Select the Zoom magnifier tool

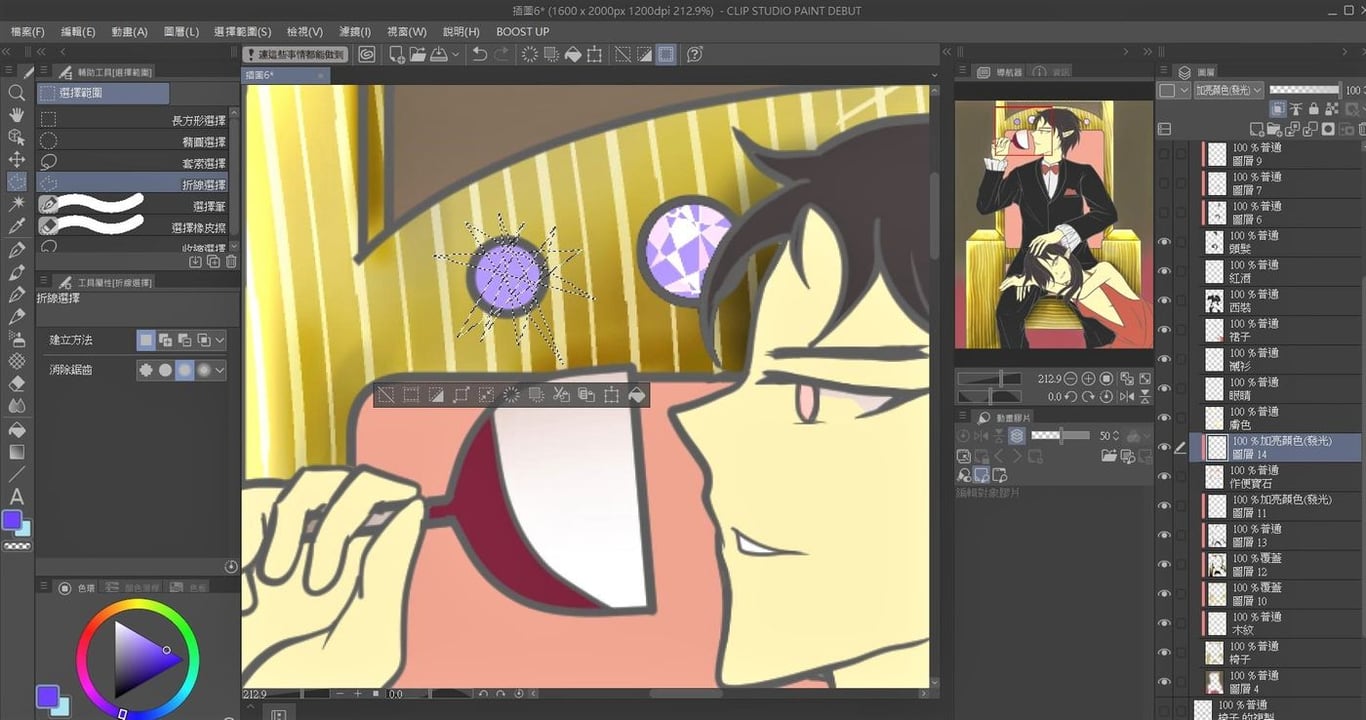click(x=16, y=93)
